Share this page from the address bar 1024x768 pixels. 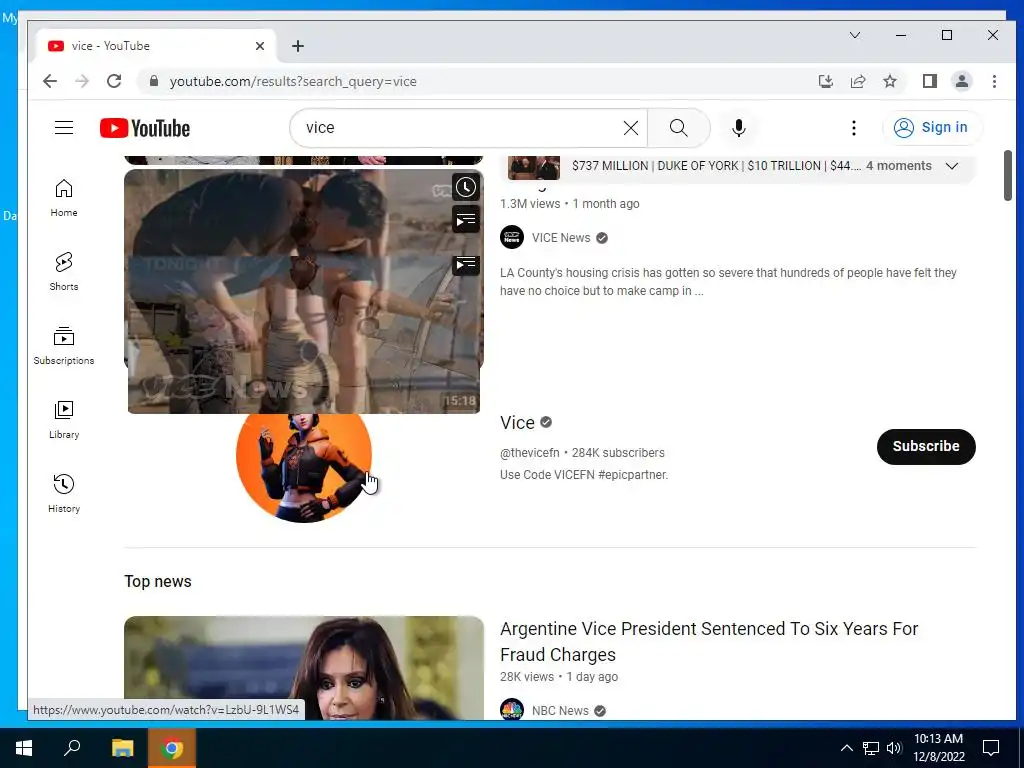[x=857, y=81]
